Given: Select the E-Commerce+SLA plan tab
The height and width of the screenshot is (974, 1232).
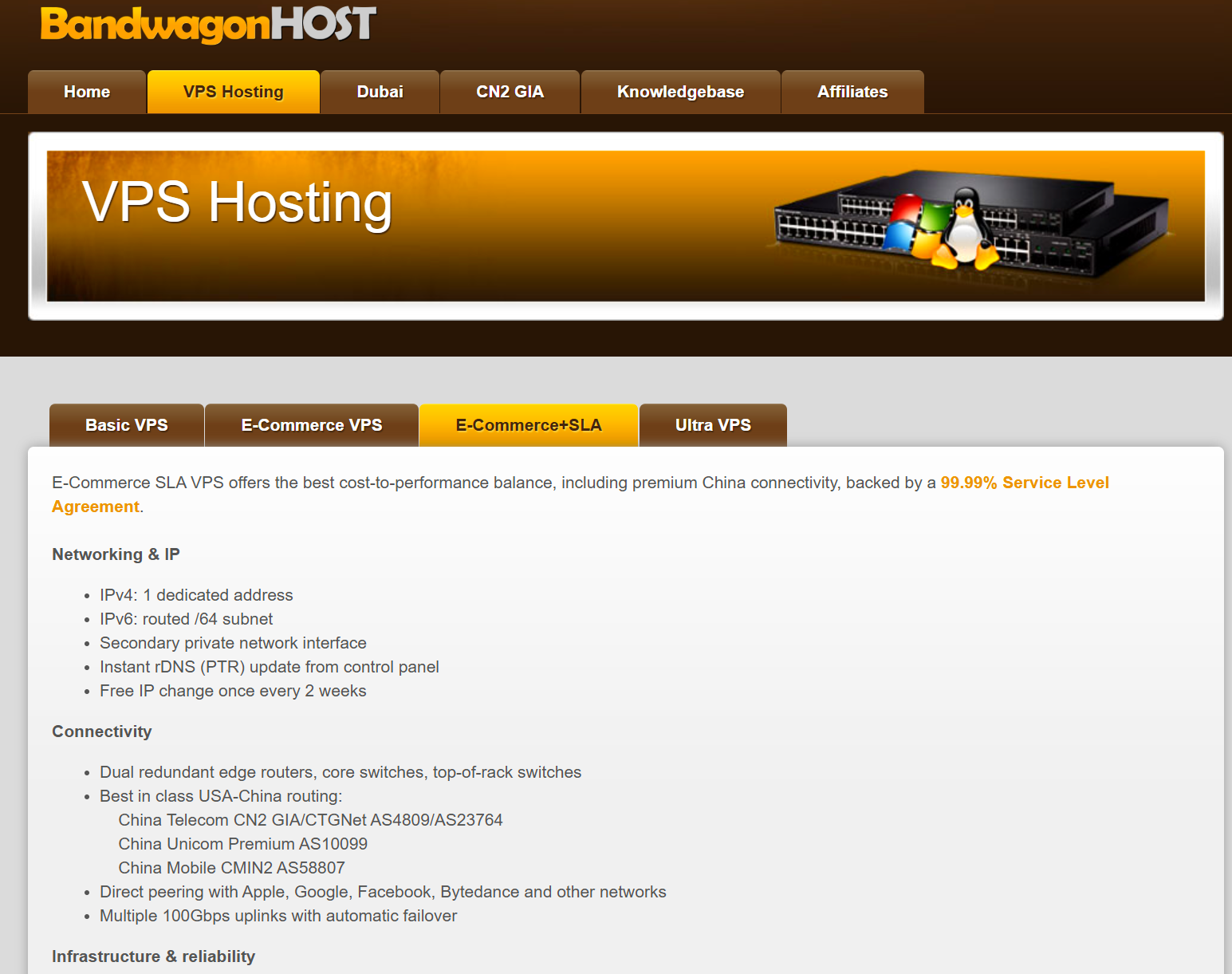Looking at the screenshot, I should tap(528, 425).
